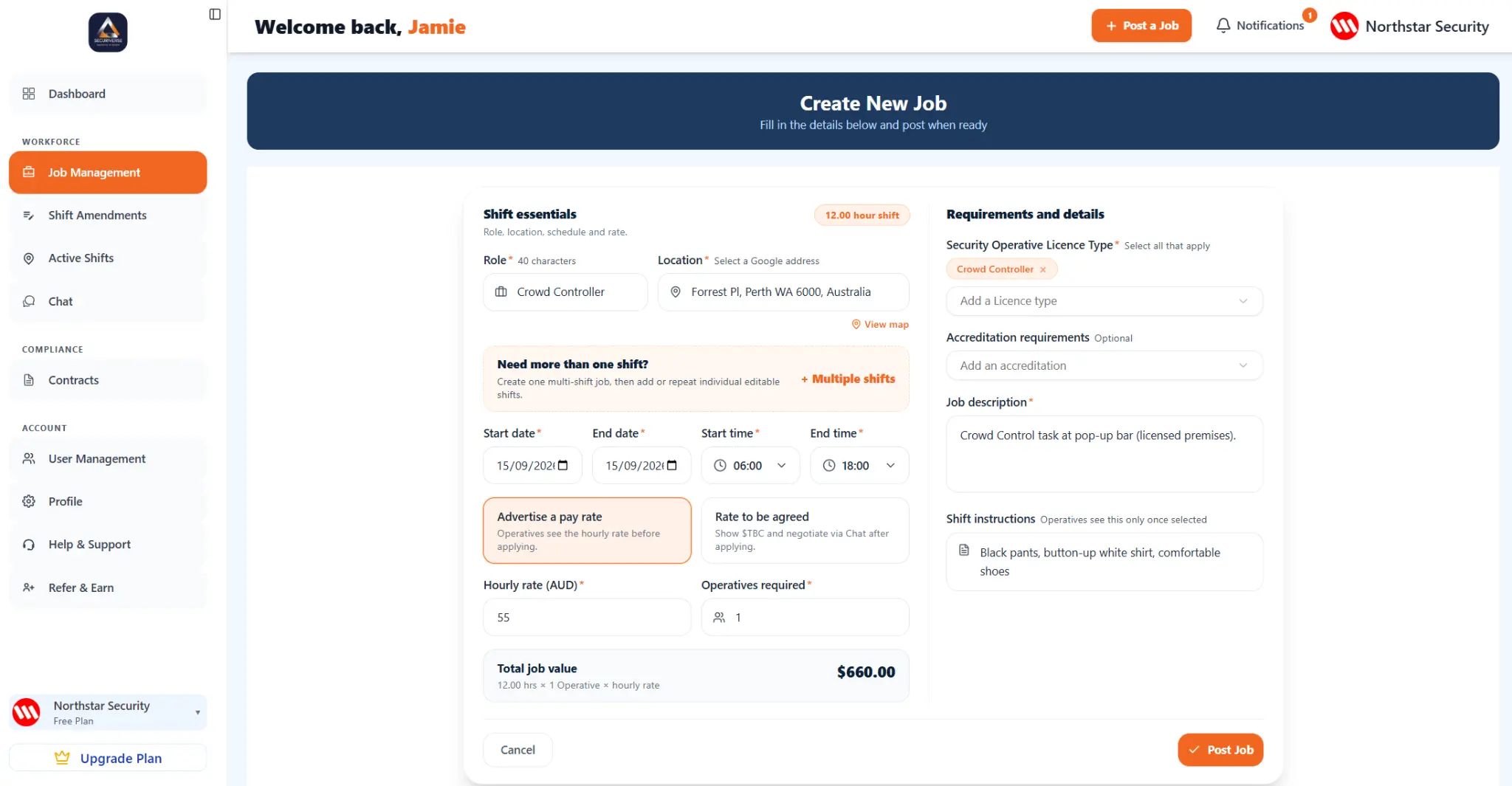The width and height of the screenshot is (1512, 786).
Task: Open the Start date calendar picker icon
Action: tap(563, 465)
